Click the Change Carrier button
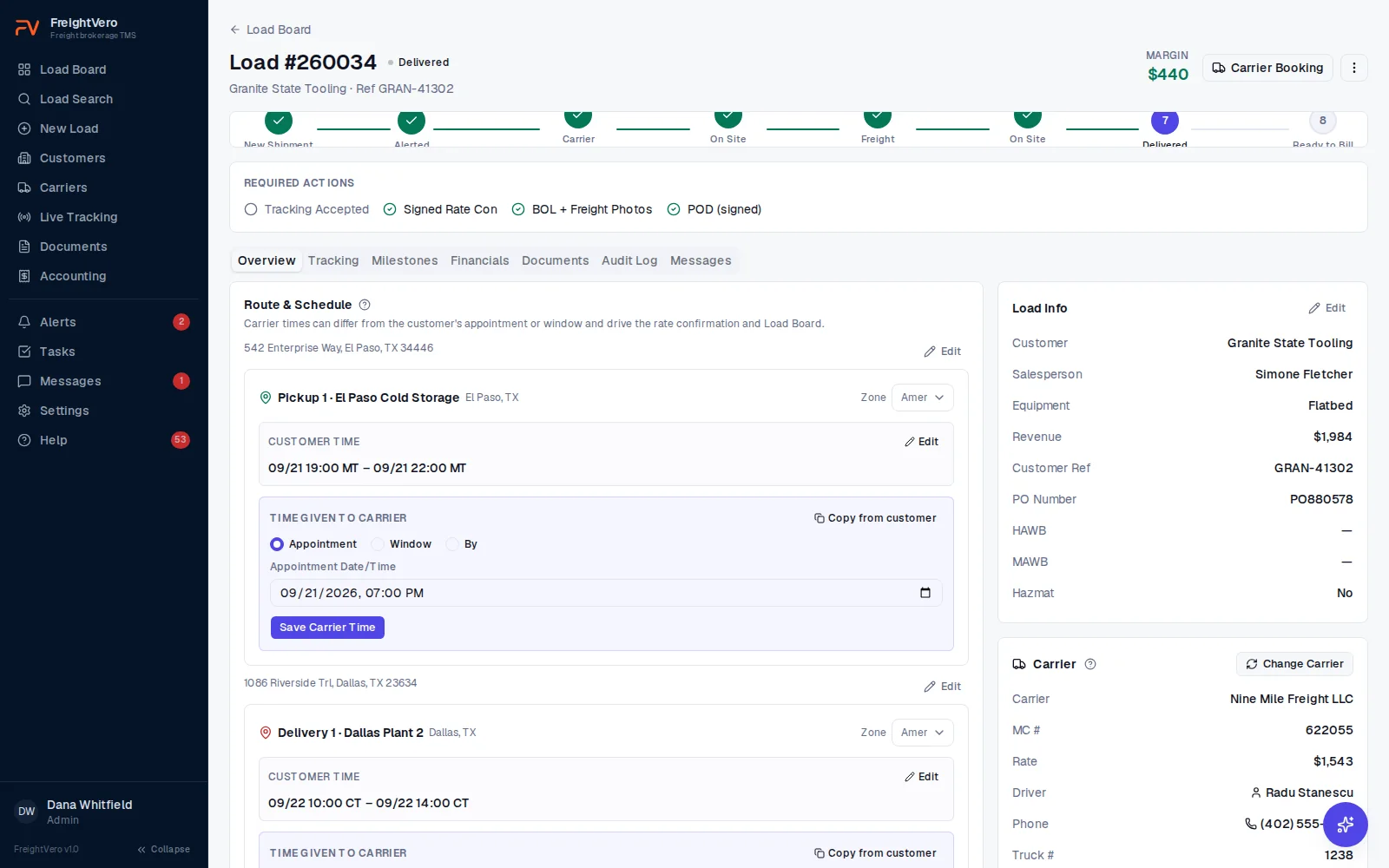Screen dimensions: 1389x868 point(1294,664)
